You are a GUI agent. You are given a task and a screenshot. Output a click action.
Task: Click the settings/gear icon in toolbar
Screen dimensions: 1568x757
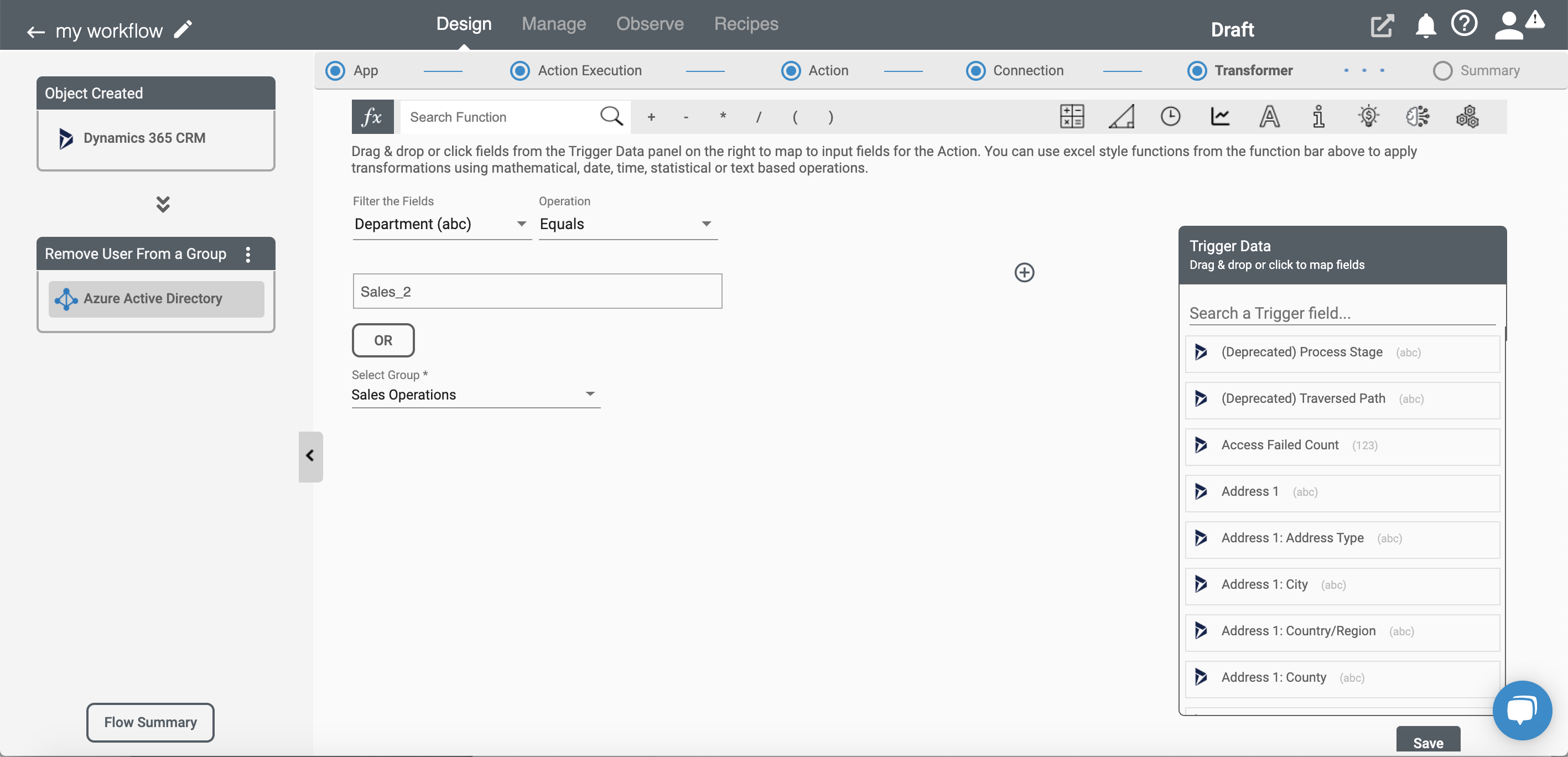coord(1468,117)
